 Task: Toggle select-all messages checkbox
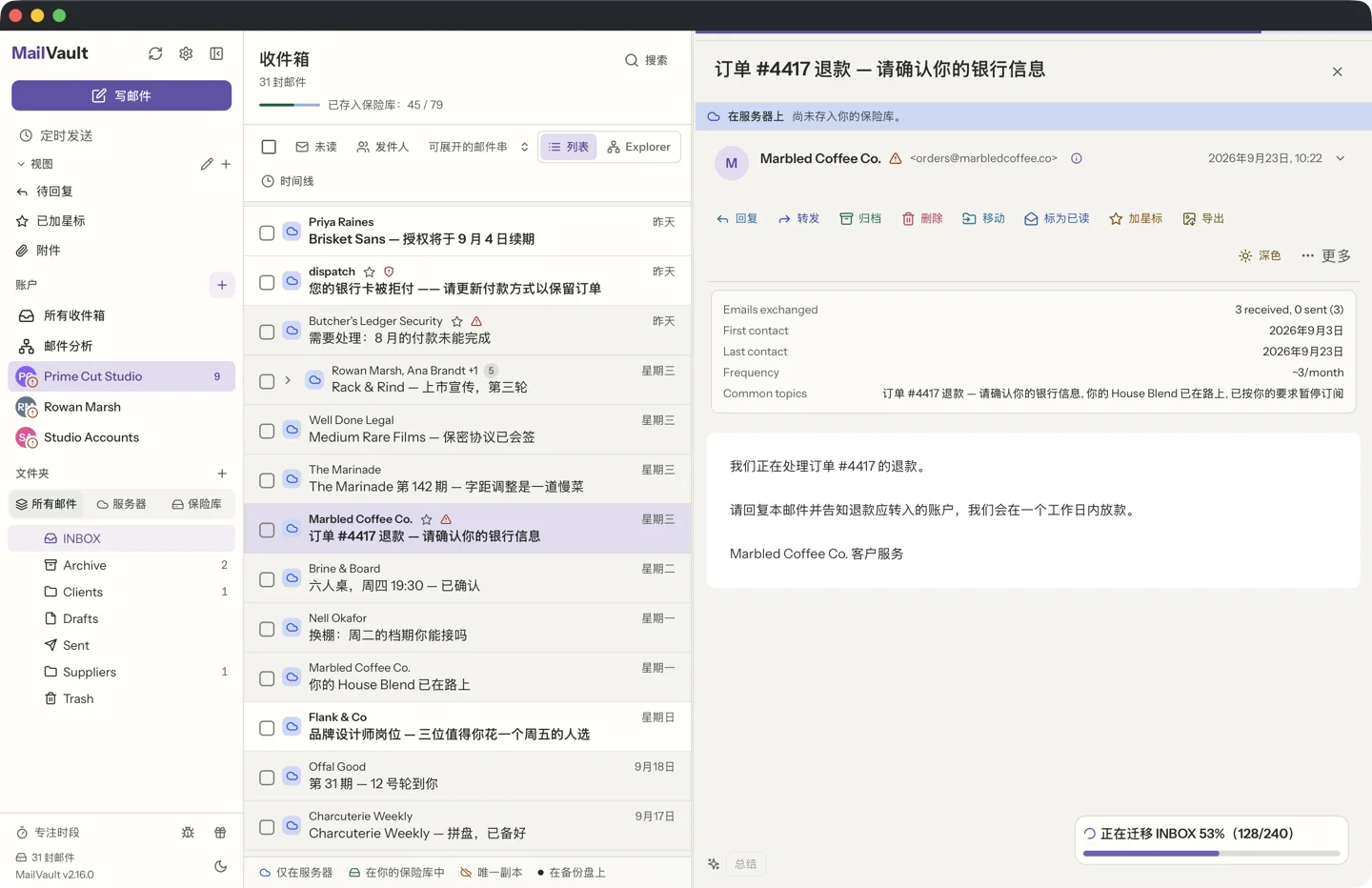coord(269,147)
